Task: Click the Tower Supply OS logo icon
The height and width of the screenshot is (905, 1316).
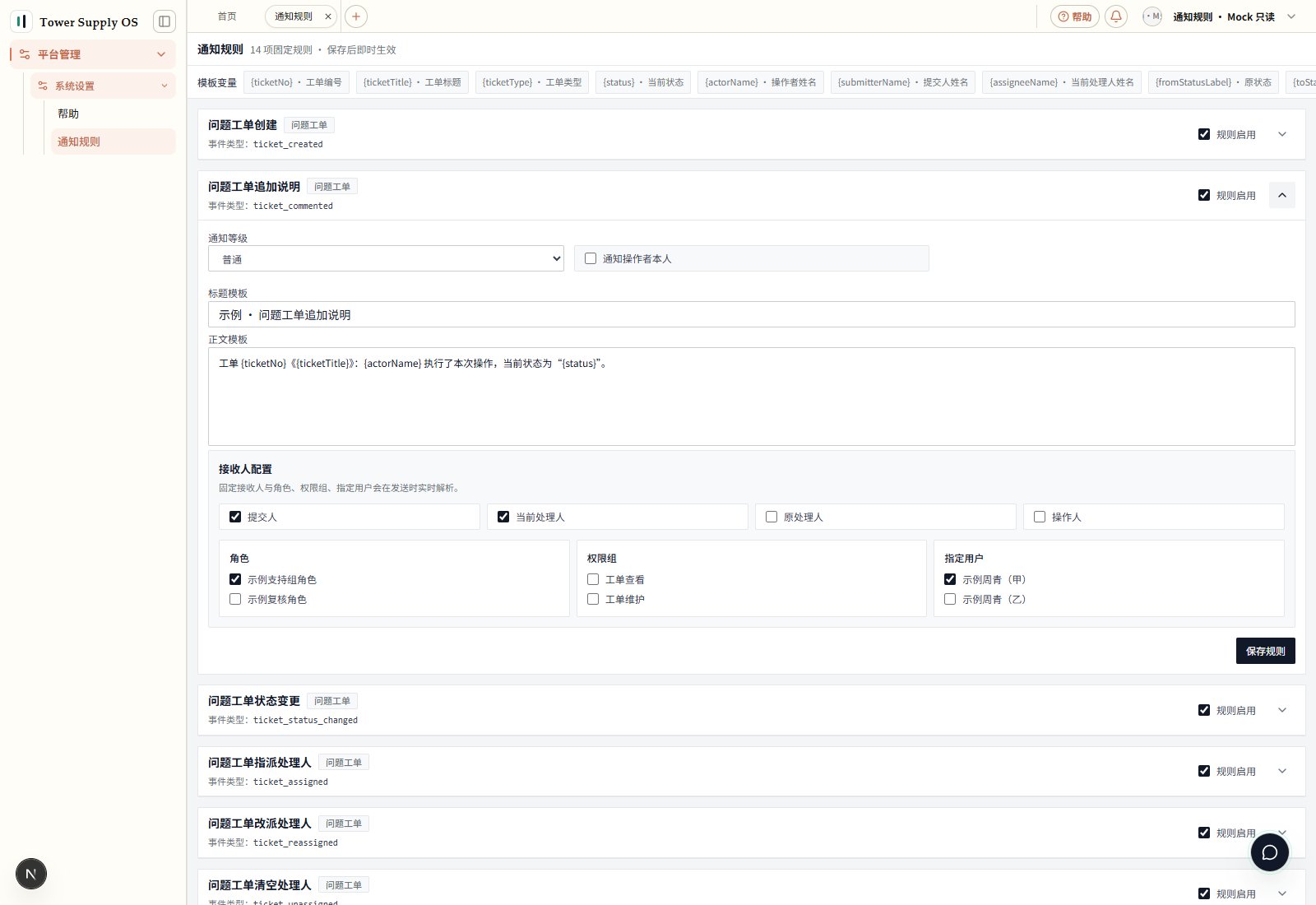Action: click(21, 21)
